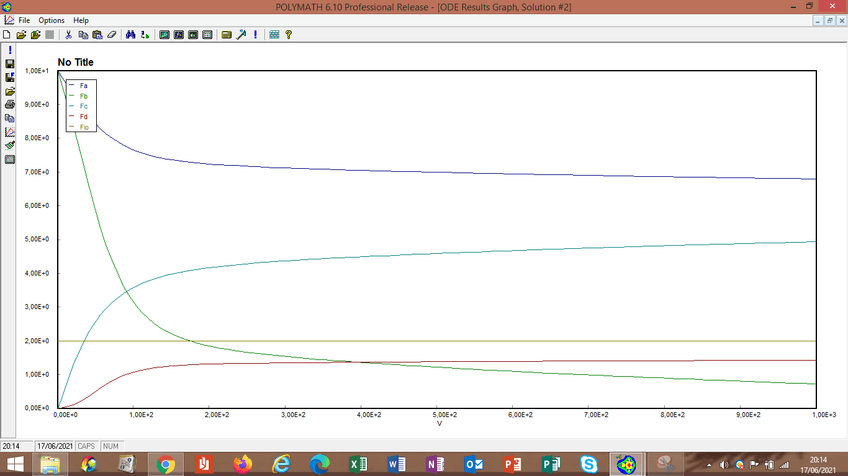Open the File menu
This screenshot has height=476, width=848.
coord(24,20)
